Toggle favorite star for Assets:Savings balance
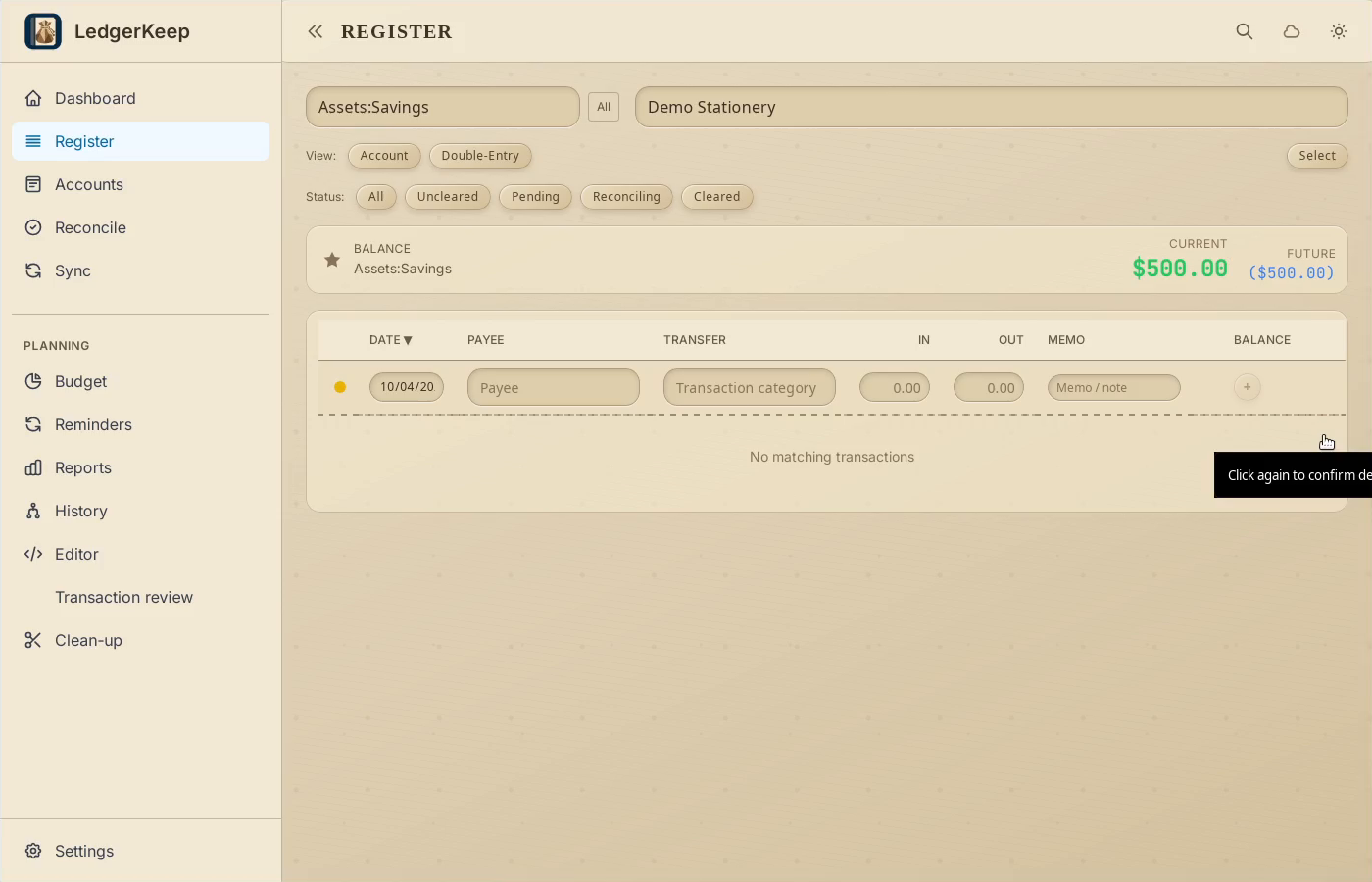The width and height of the screenshot is (1372, 882). pos(332,260)
